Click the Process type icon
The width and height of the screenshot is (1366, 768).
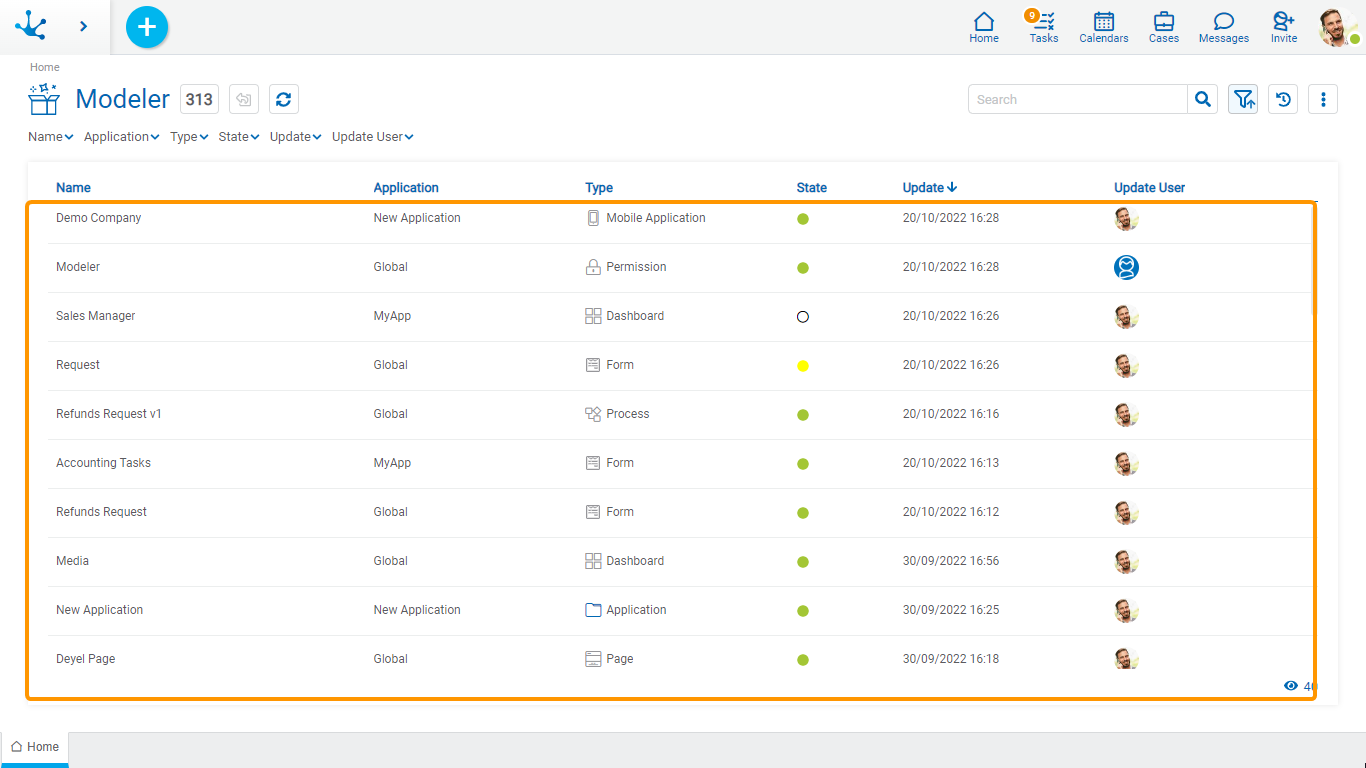593,414
